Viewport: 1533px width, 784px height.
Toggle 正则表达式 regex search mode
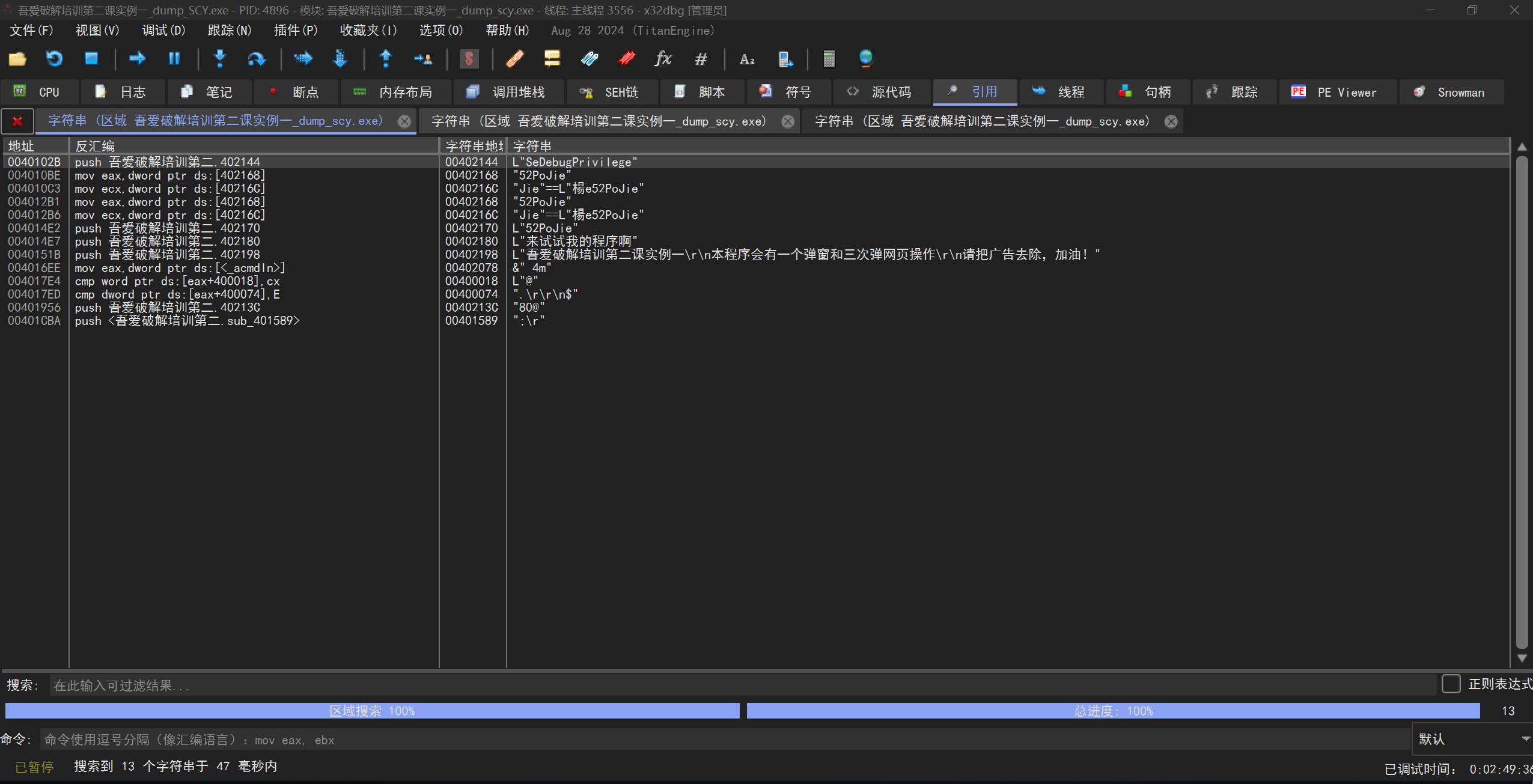1449,685
